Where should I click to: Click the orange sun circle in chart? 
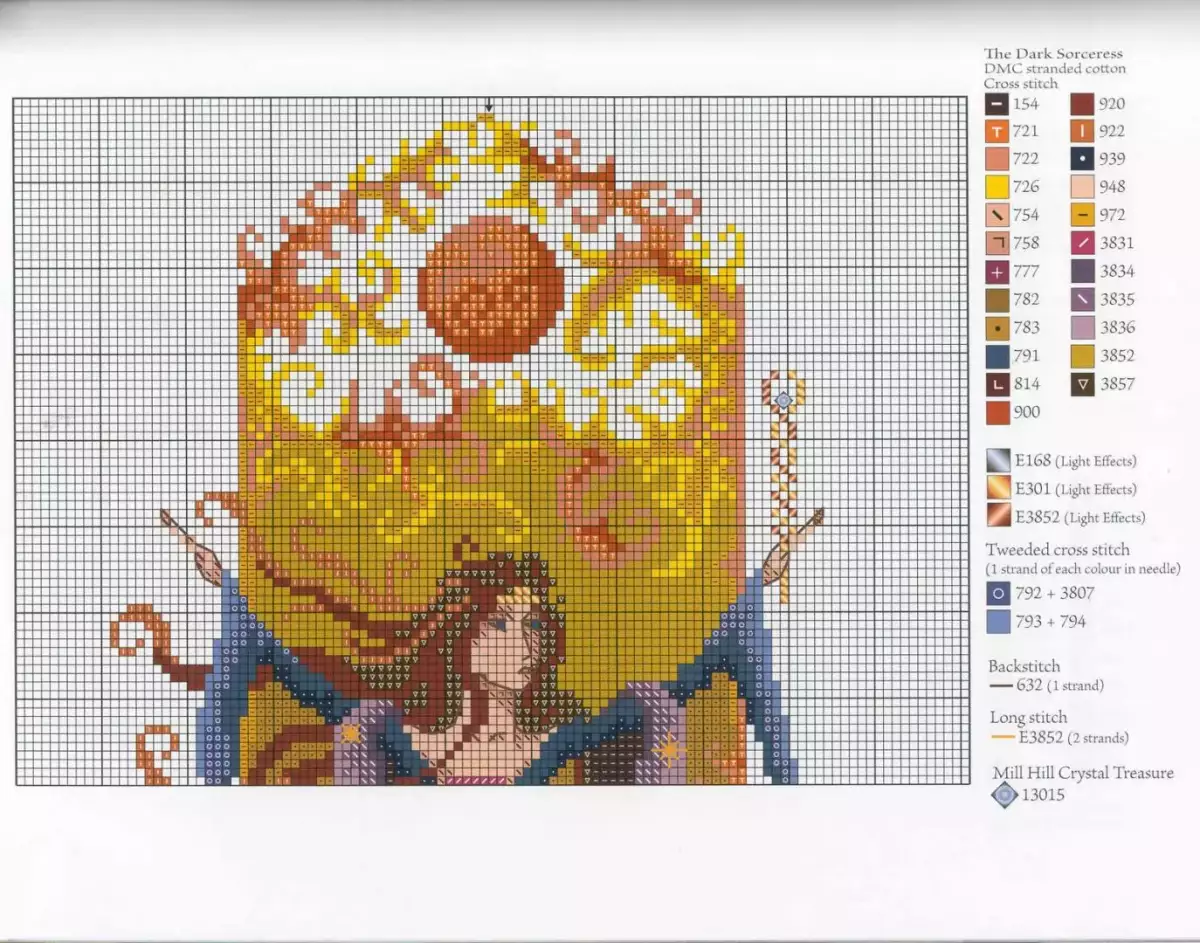[x=490, y=275]
